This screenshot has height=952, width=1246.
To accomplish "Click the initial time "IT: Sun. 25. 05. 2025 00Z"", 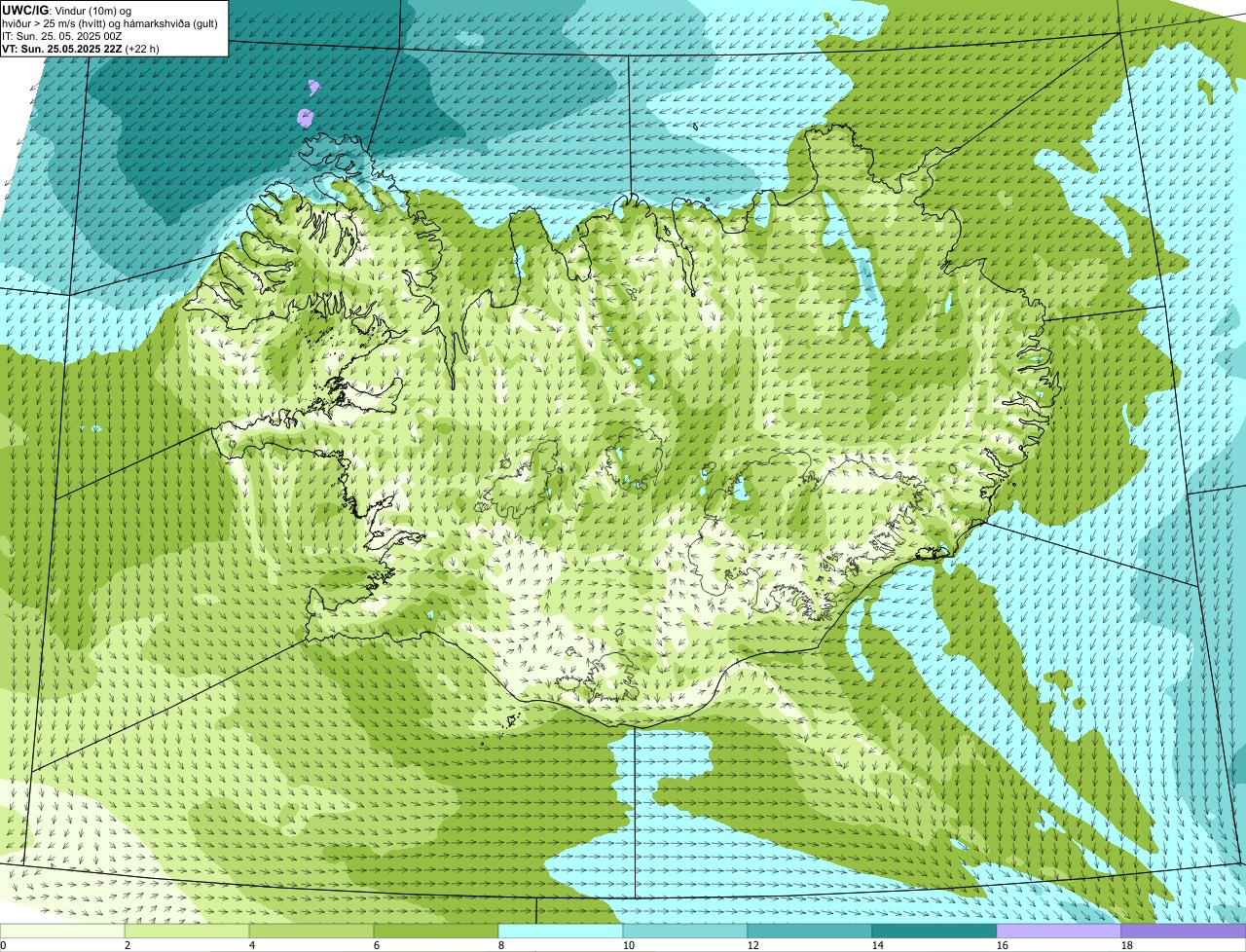I will click(62, 35).
